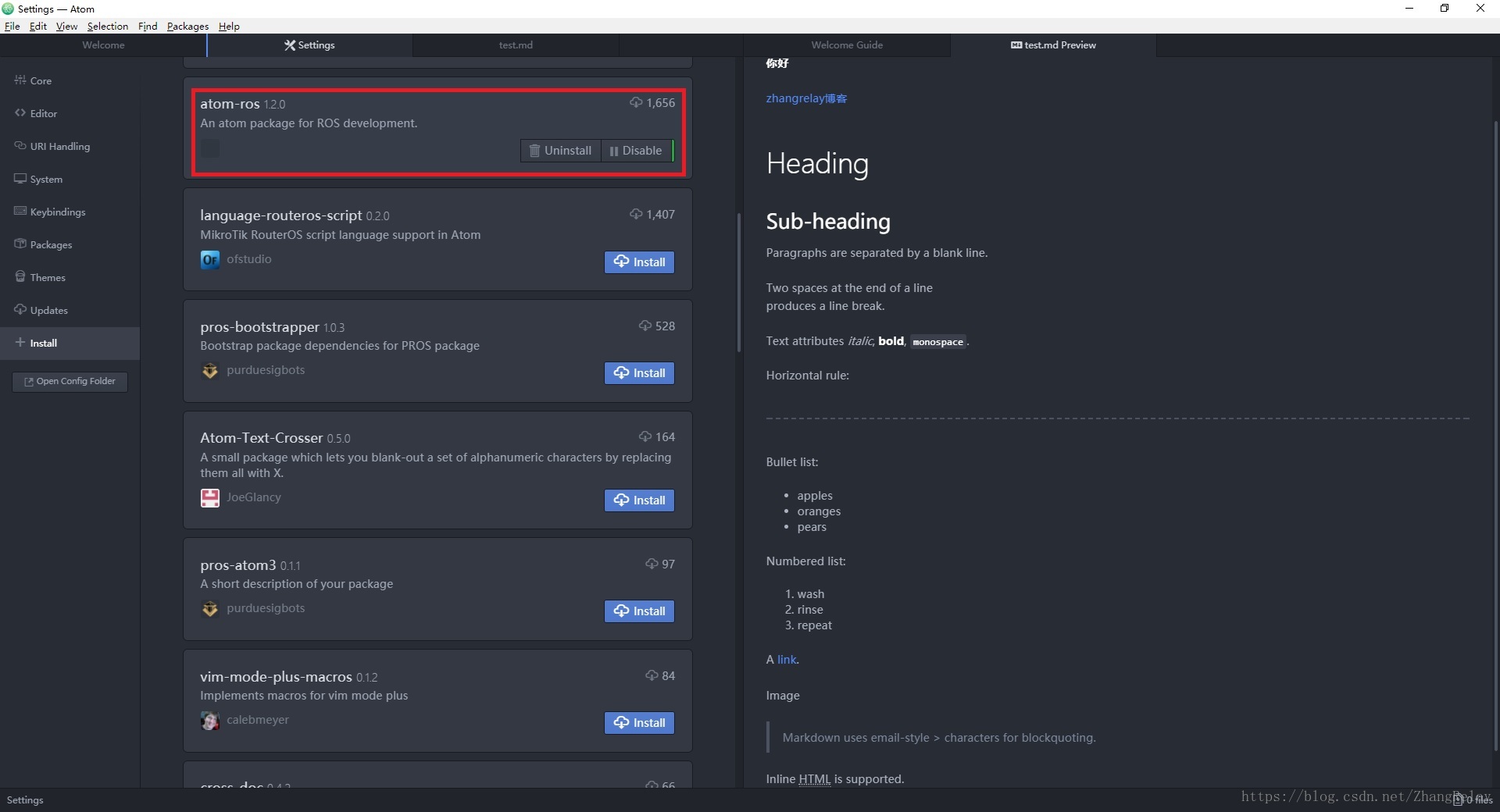
Task: Open Atom-Text-Crosser package title
Action: [261, 438]
